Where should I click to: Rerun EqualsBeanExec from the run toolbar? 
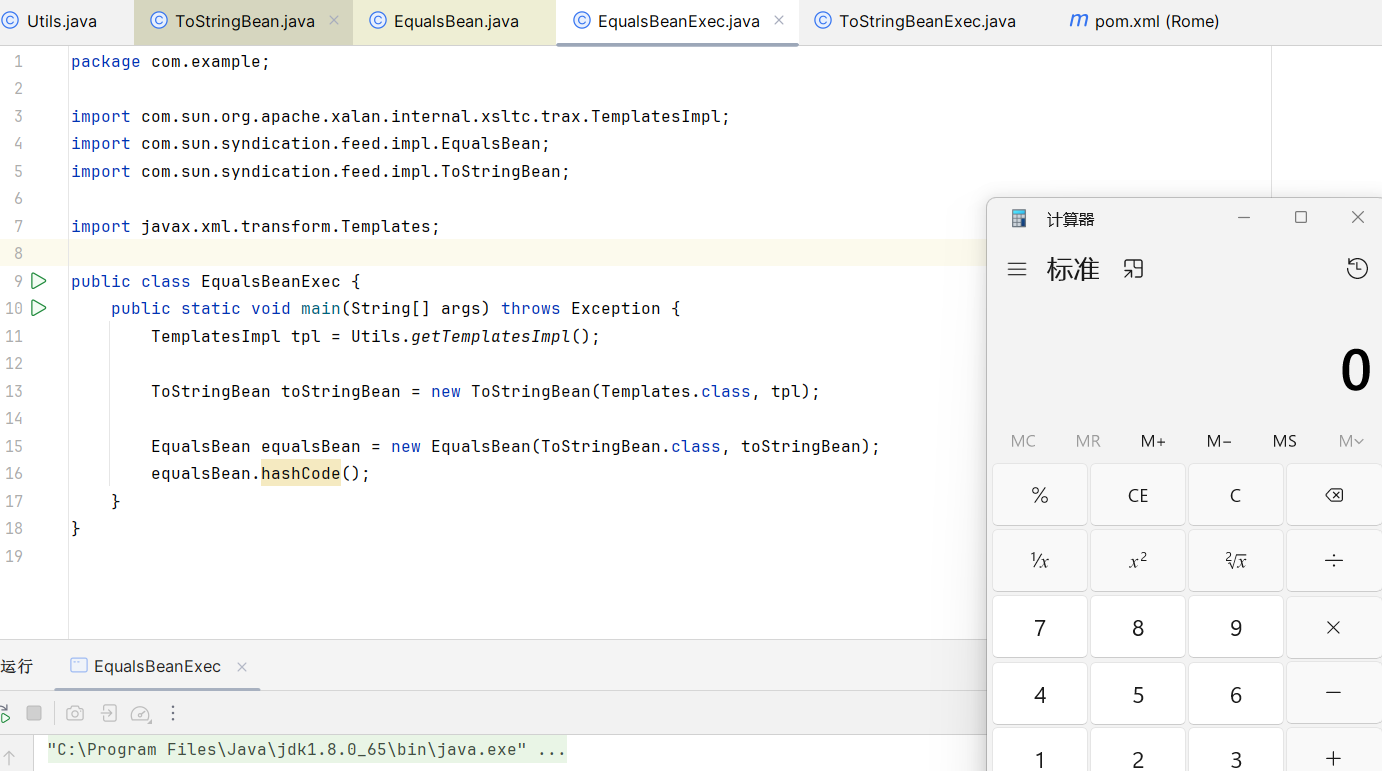4,713
